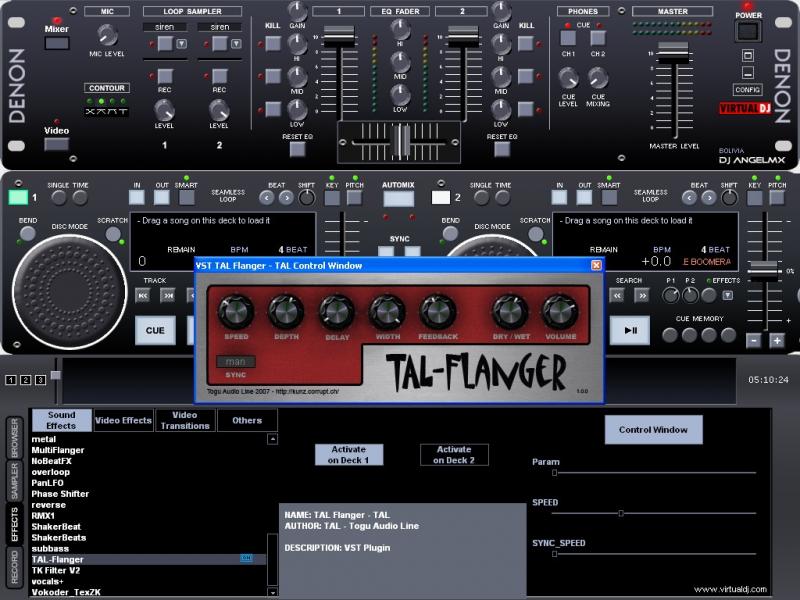Toggle the man SYNC switch in TAL-Flanger
The image size is (800, 600).
tap(236, 361)
